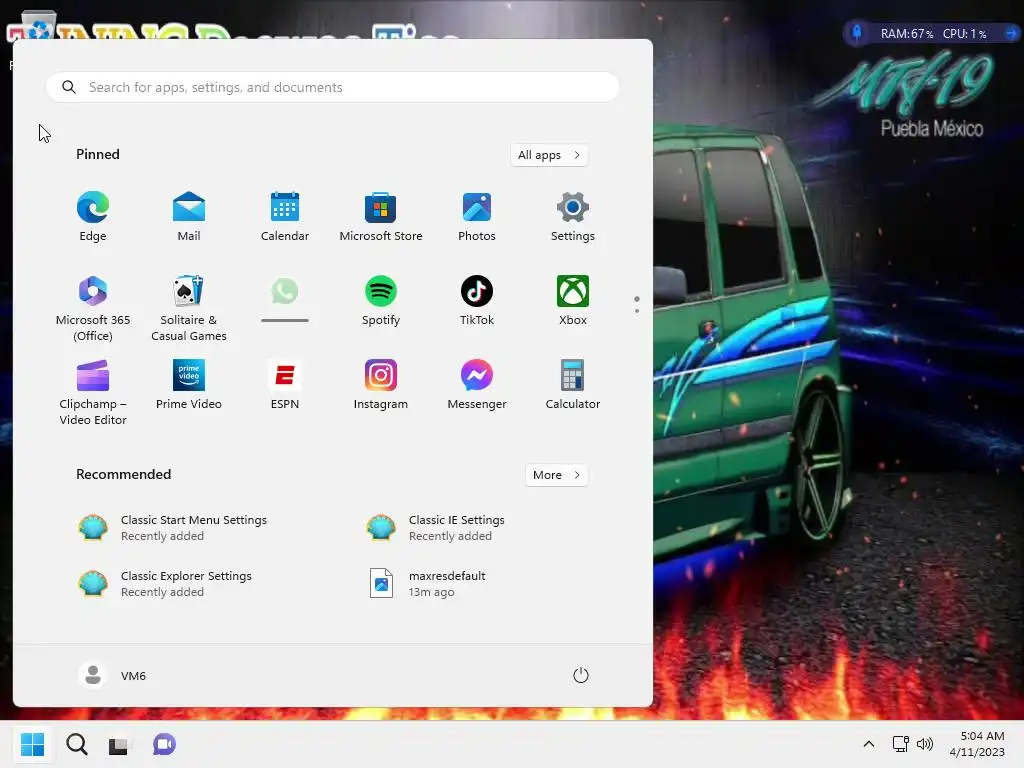This screenshot has width=1024, height=768.
Task: Show More recommended items
Action: pyautogui.click(x=556, y=475)
